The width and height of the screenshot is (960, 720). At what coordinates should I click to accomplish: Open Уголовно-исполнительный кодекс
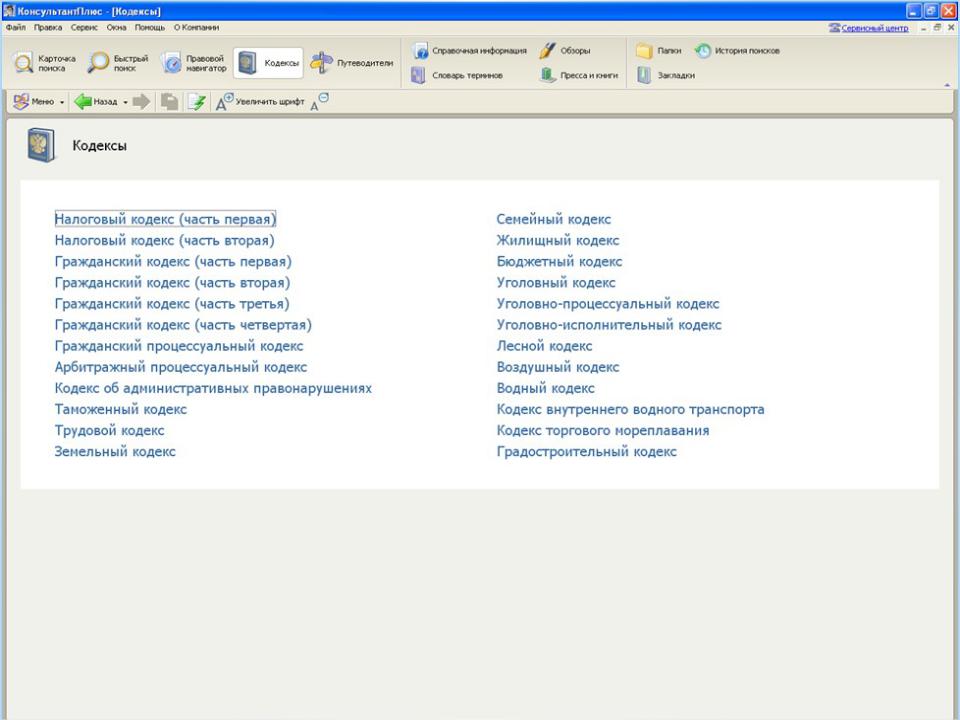609,324
